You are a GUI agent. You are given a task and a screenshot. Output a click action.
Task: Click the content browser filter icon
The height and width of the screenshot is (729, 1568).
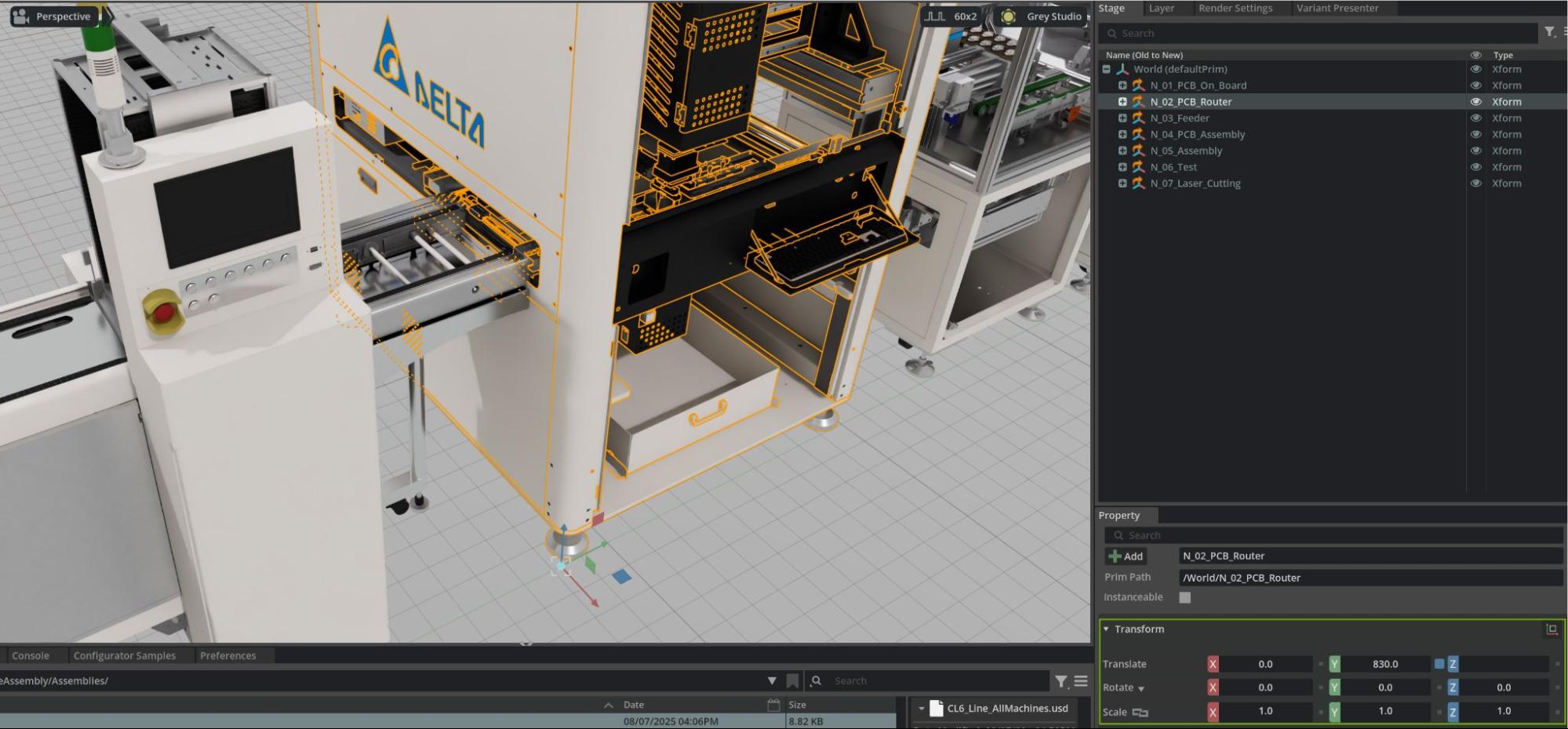pyautogui.click(x=1061, y=681)
